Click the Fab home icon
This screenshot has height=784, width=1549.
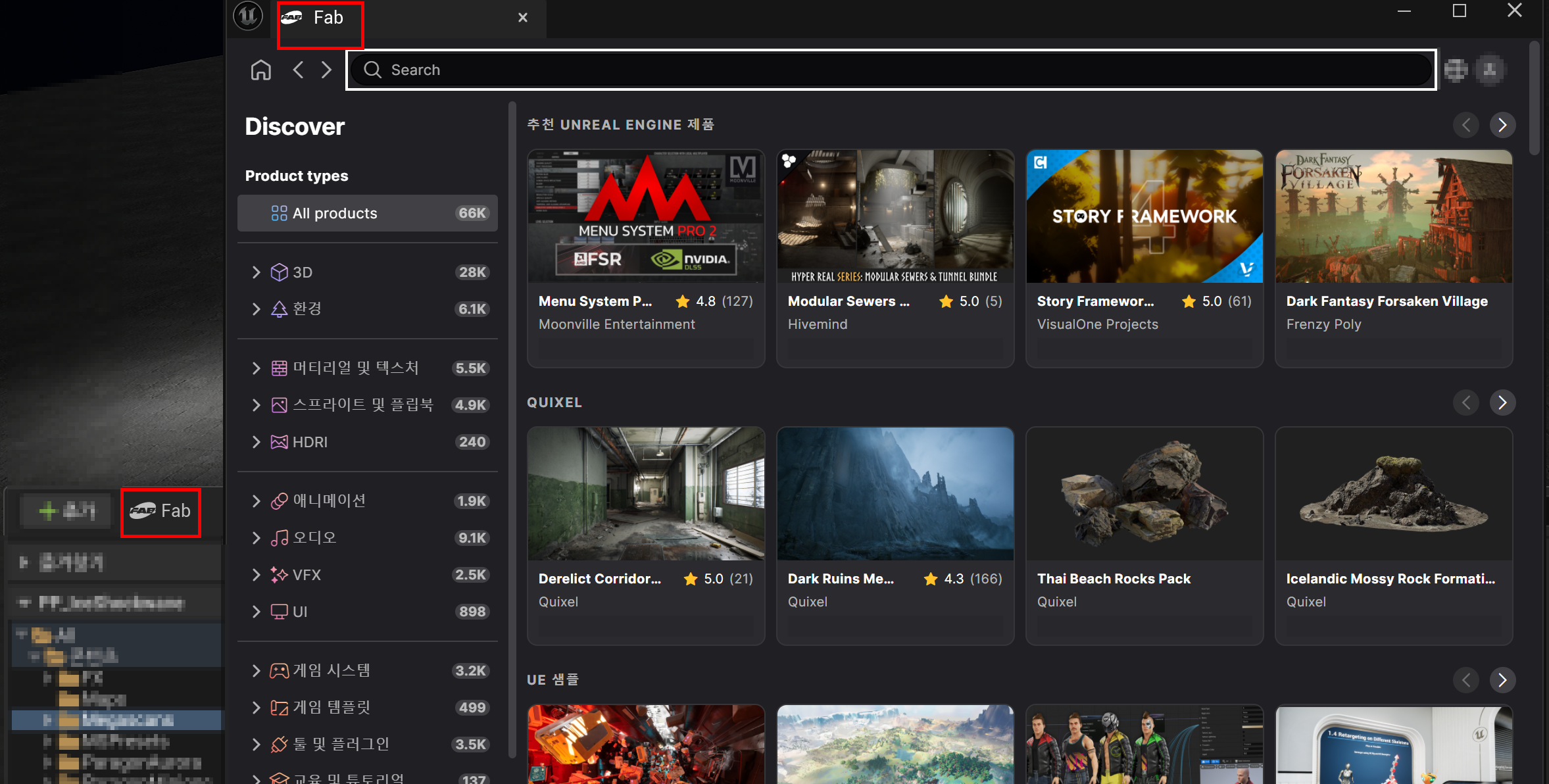[261, 70]
